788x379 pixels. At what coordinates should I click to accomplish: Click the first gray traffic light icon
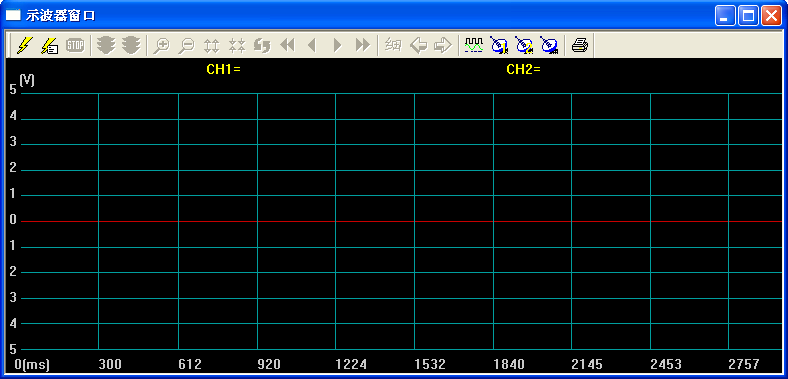pos(106,45)
